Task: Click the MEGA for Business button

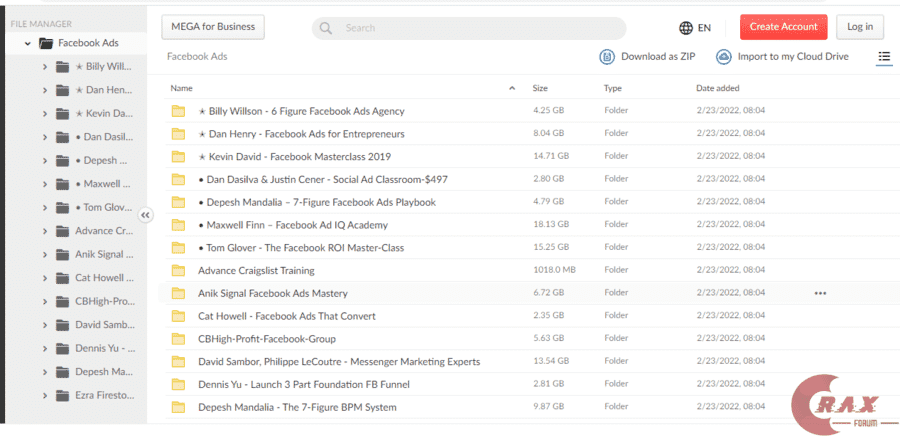Action: point(213,27)
